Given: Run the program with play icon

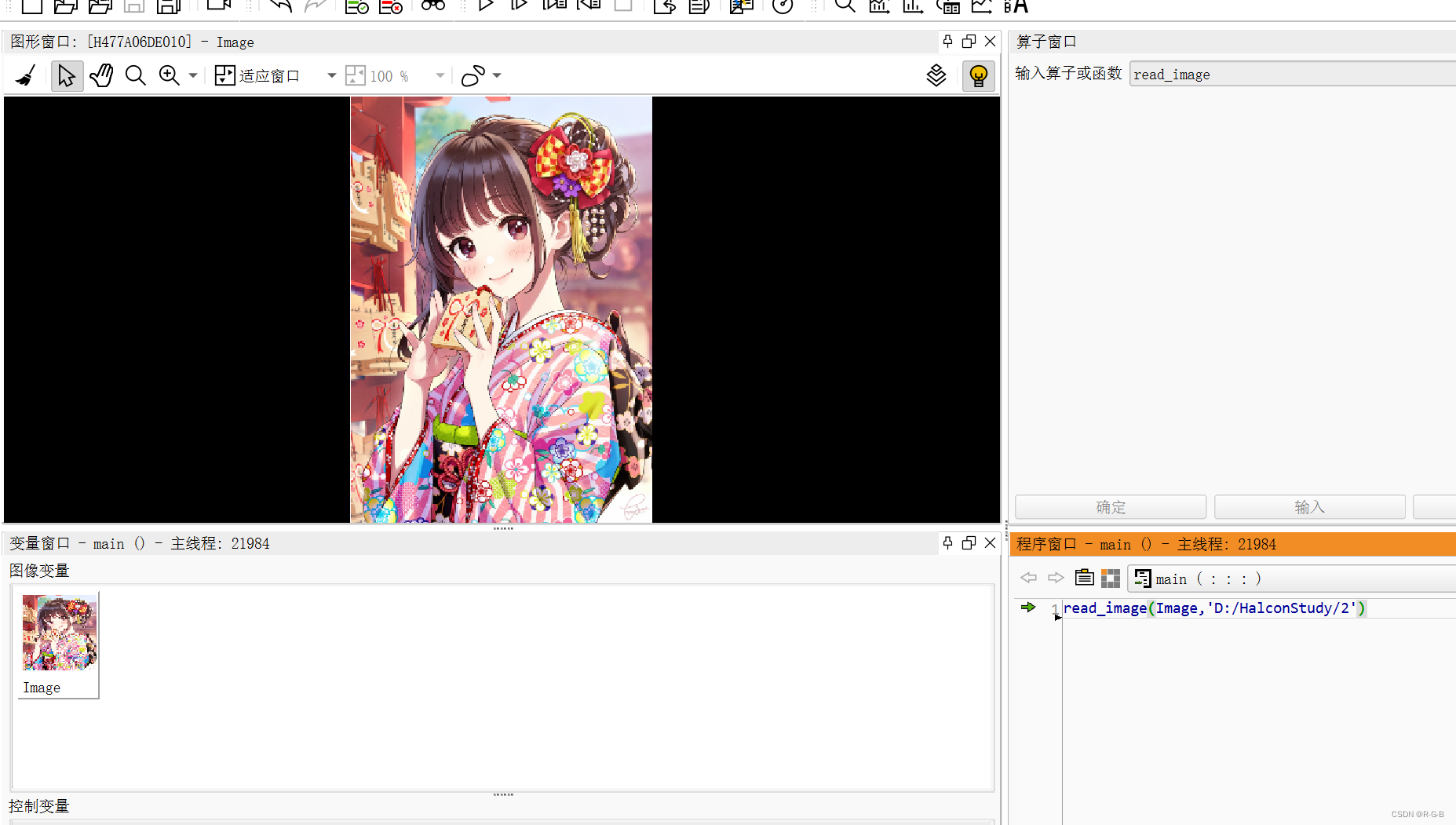Looking at the screenshot, I should [x=486, y=6].
